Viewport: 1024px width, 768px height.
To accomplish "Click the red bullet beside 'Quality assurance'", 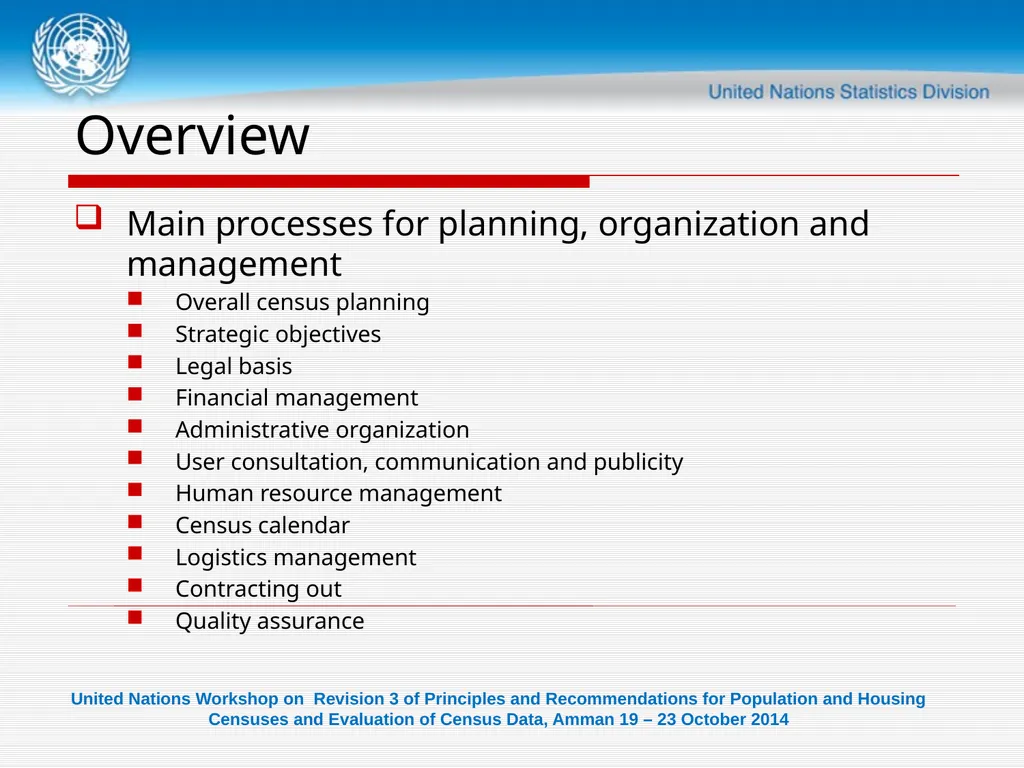I will click(x=135, y=617).
